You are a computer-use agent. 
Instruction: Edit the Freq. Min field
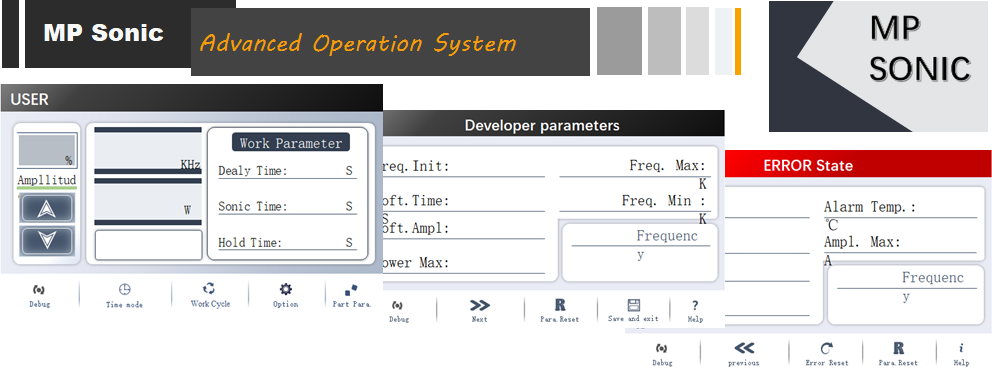[635, 201]
